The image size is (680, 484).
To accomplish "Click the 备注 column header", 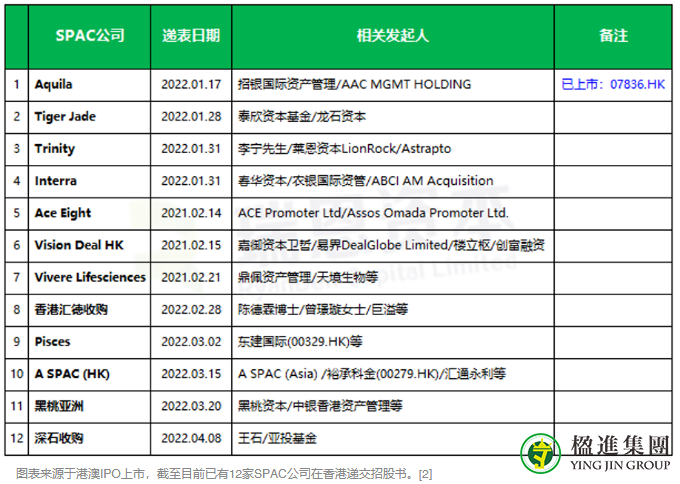I will (613, 36).
